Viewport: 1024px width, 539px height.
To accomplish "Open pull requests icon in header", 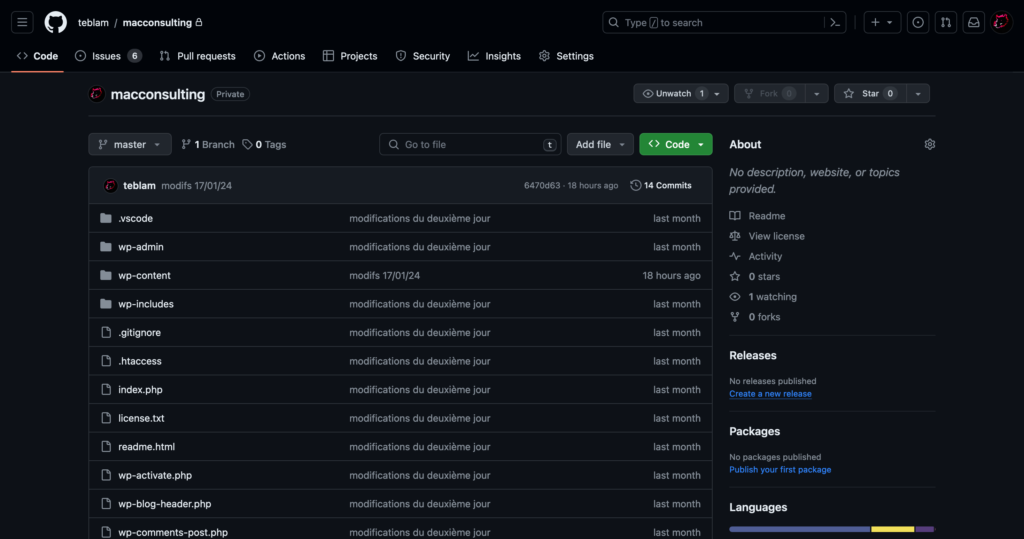I will 946,22.
